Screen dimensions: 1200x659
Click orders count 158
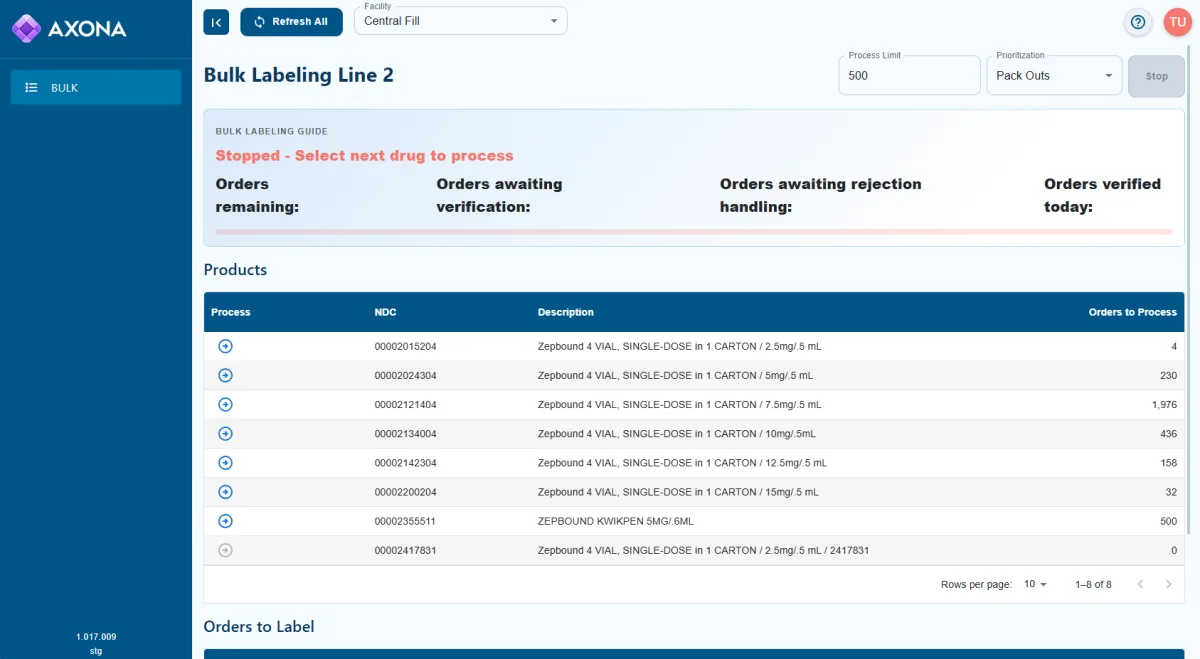(x=1168, y=463)
